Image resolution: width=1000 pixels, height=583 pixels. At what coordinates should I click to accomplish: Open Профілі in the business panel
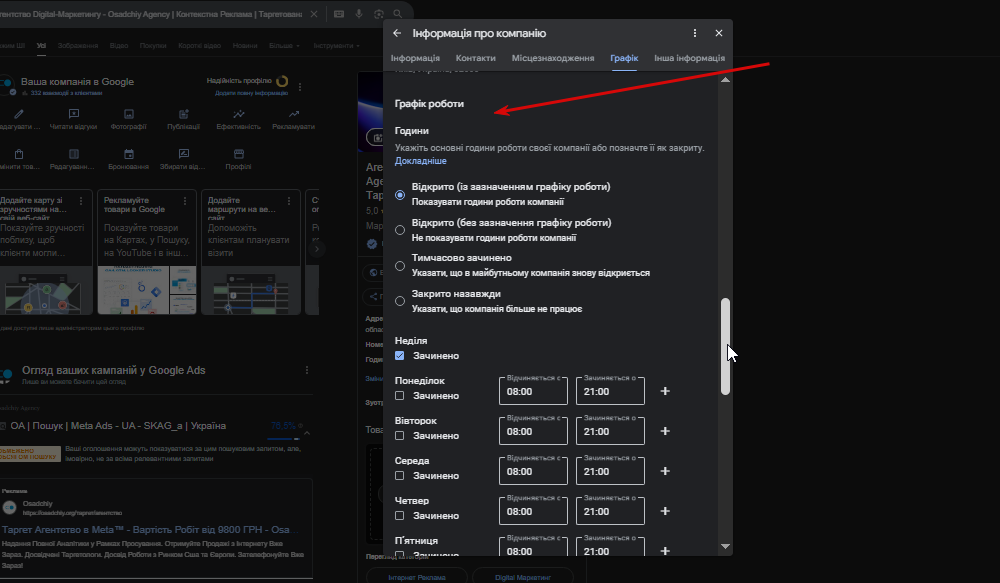(x=239, y=159)
